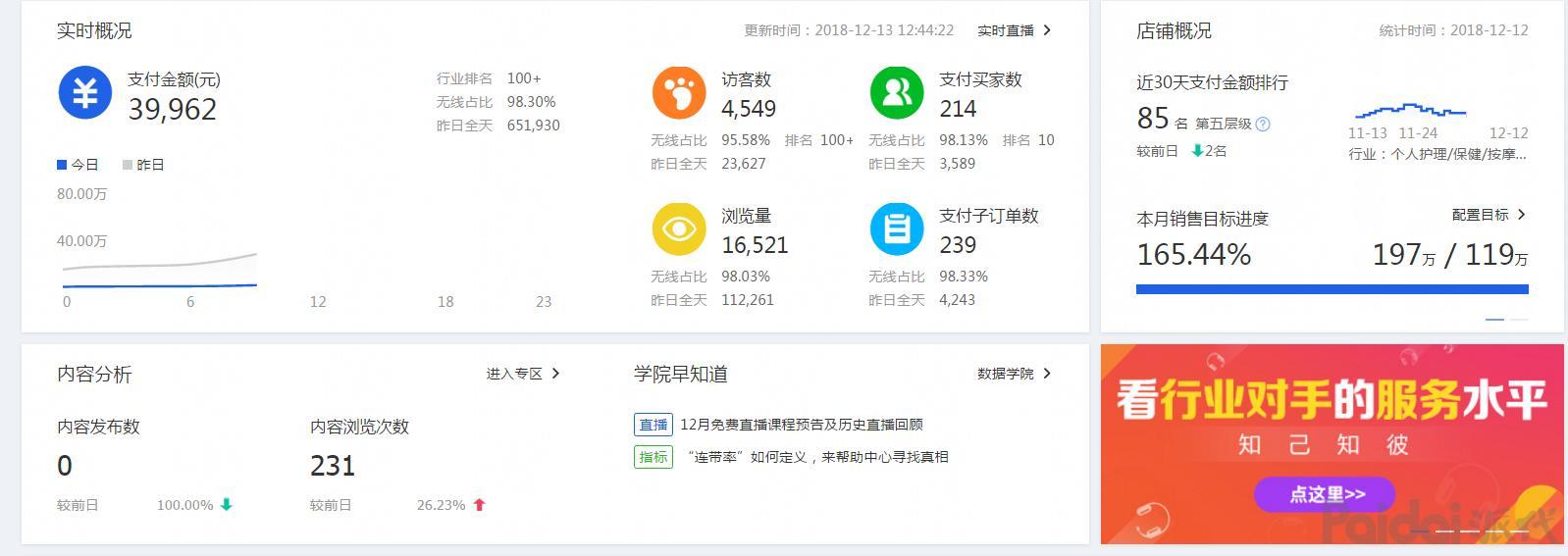Click the sub-orders value 239
1568x556 pixels.
click(958, 245)
